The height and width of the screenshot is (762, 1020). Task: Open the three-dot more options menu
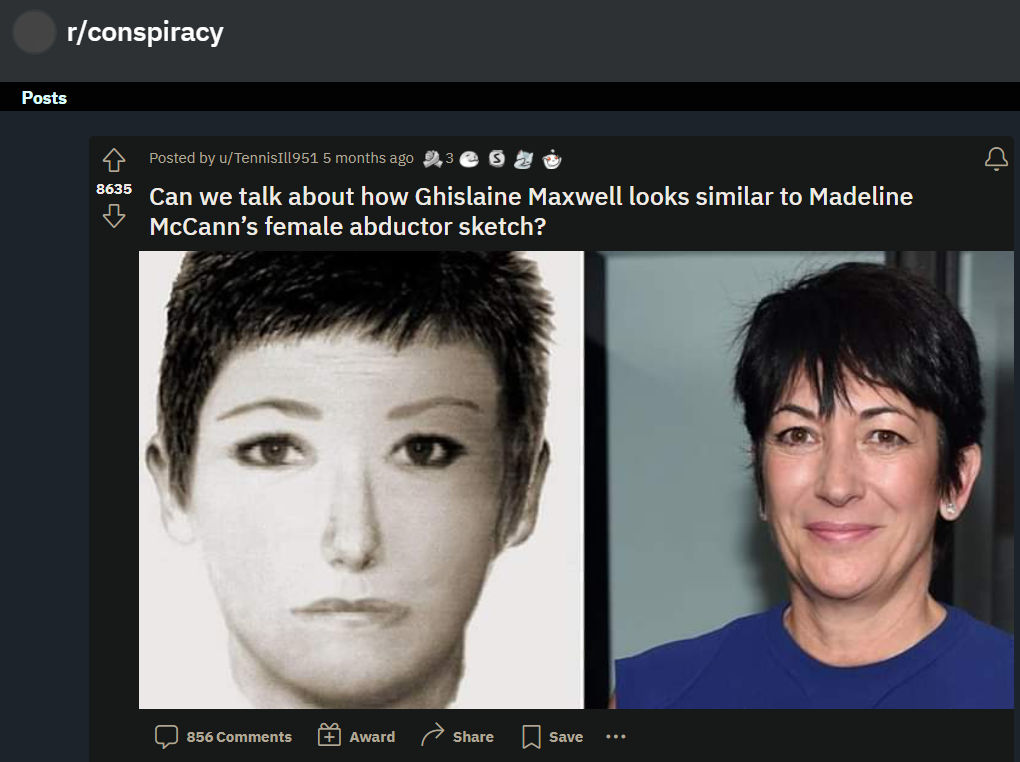tap(615, 737)
